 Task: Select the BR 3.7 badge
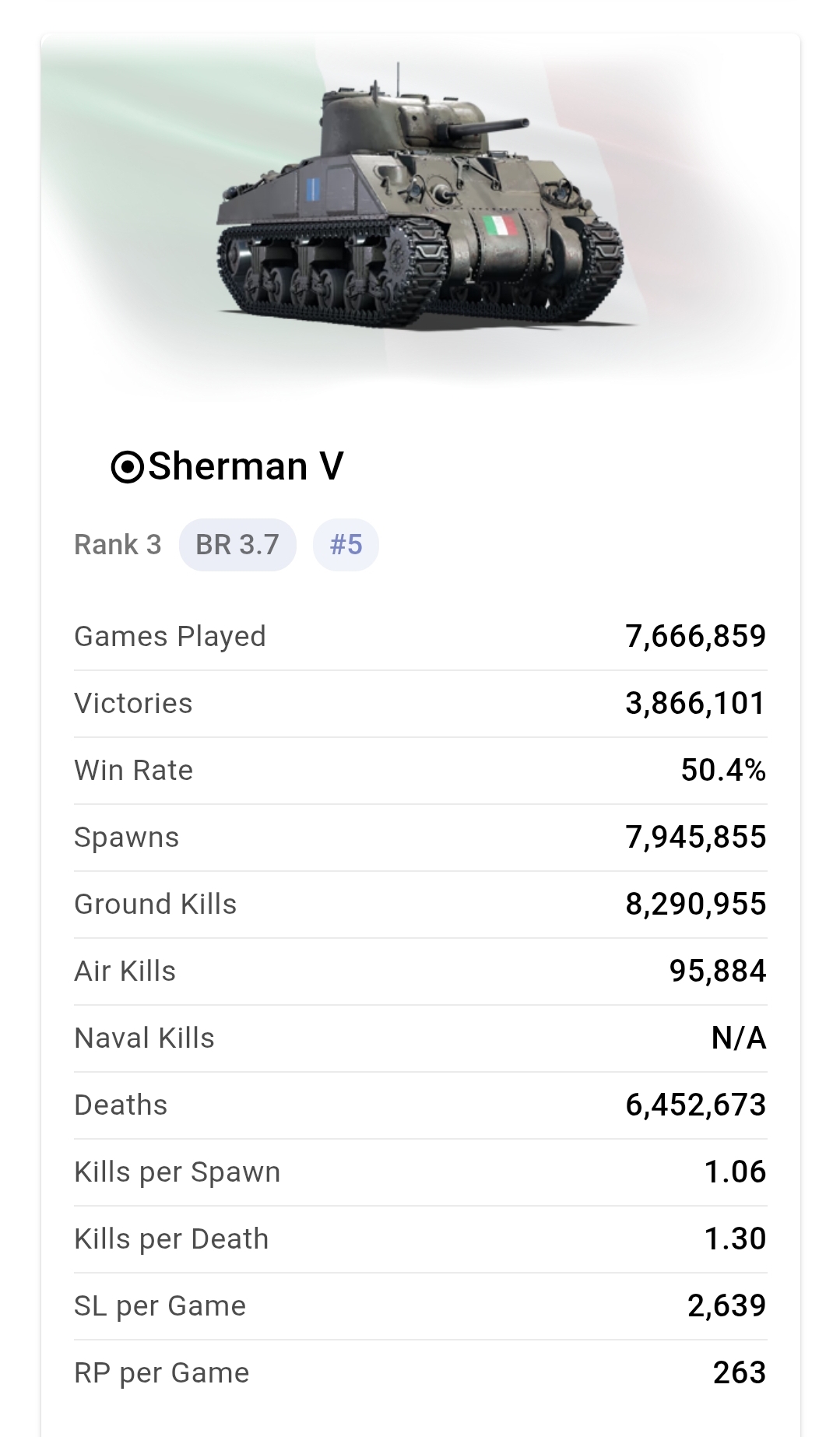[x=237, y=545]
